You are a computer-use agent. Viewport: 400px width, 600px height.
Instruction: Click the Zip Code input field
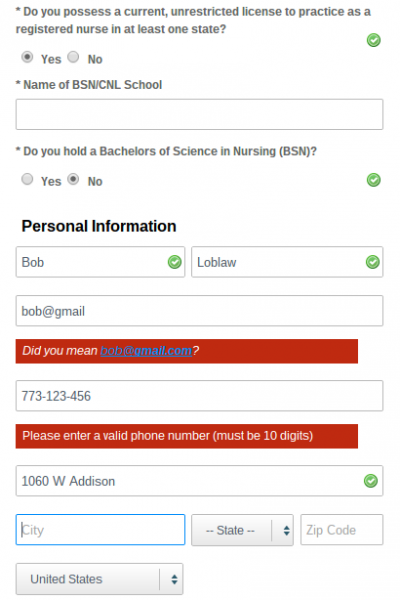tap(342, 530)
